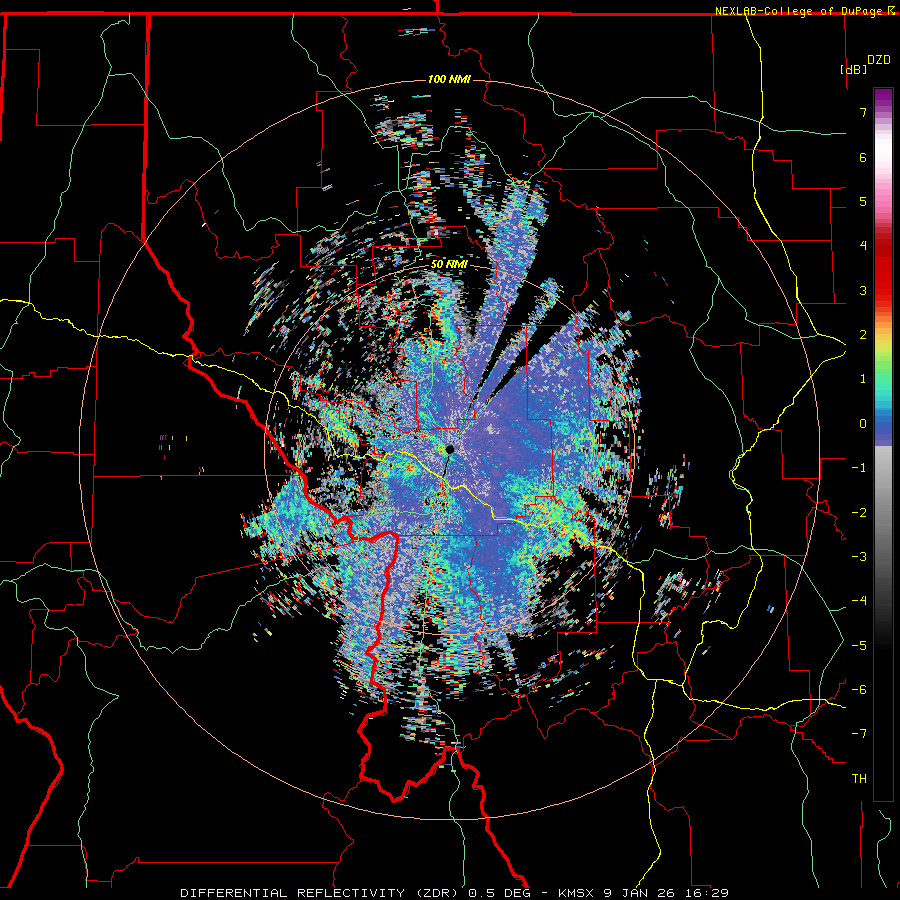Screen dimensions: 900x900
Task: Click the -5 value on the color scale
Action: pyautogui.click(x=859, y=646)
